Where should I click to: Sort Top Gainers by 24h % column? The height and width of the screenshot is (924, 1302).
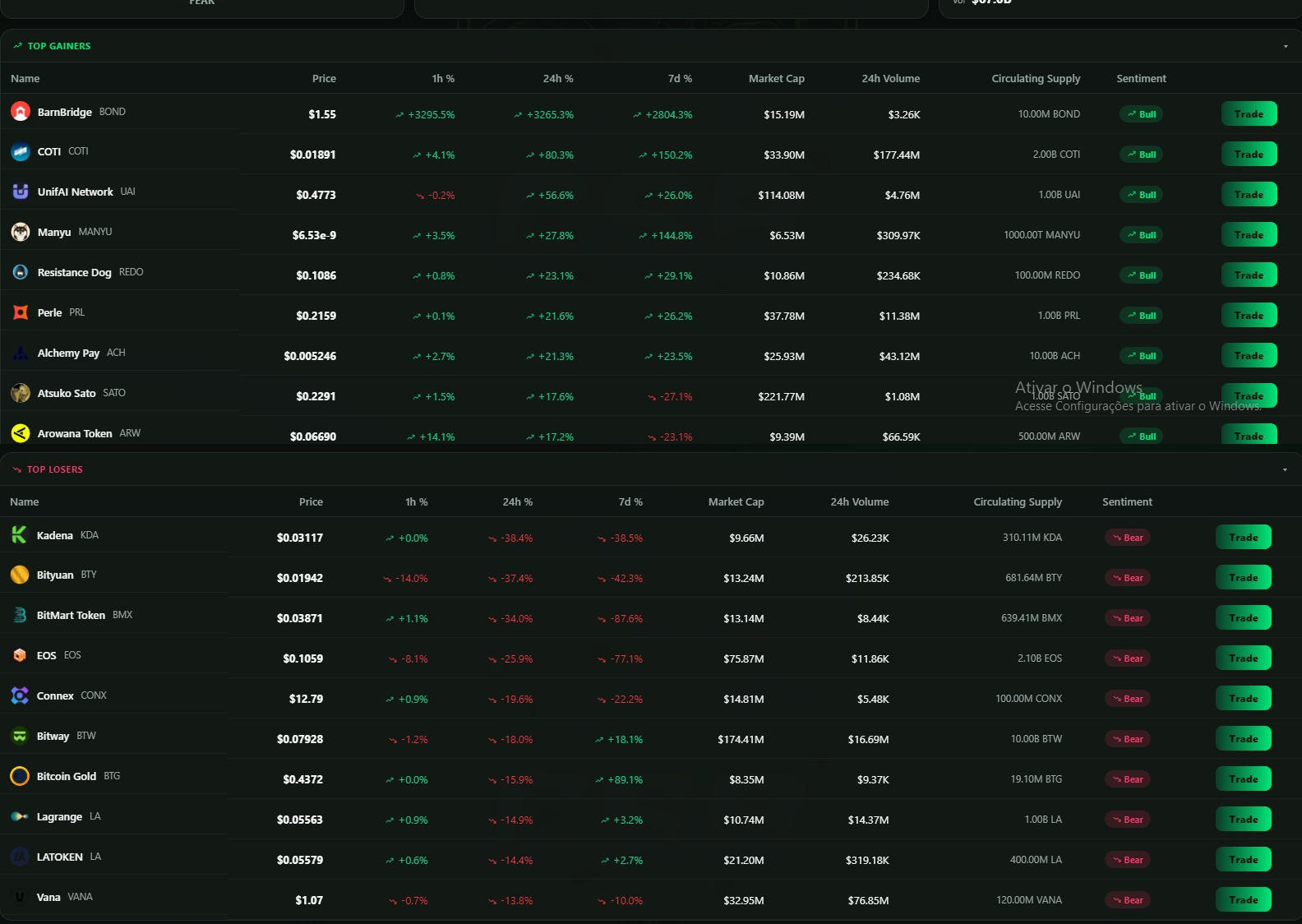click(558, 78)
